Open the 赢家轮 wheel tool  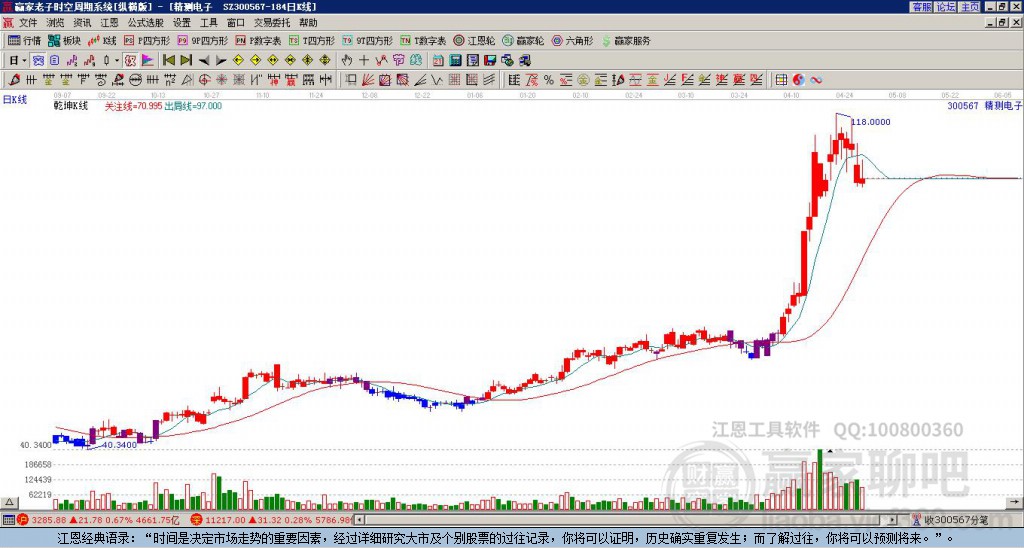pos(523,40)
